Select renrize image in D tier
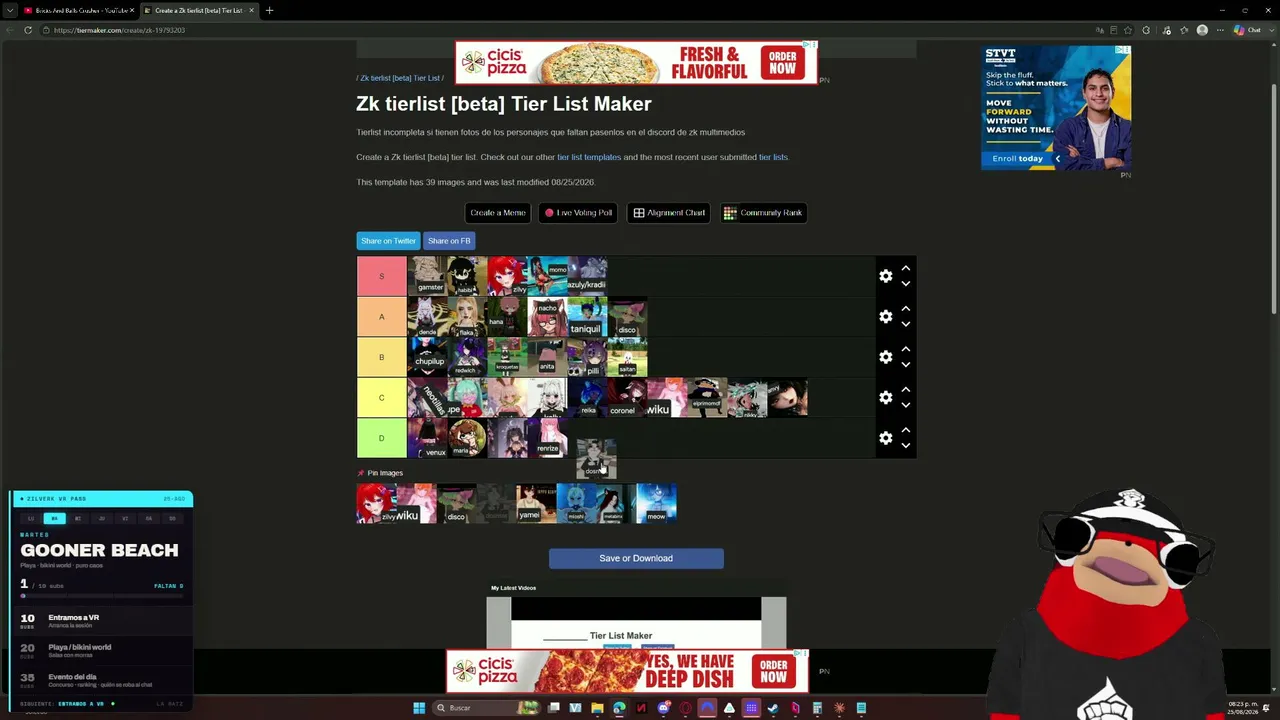Viewport: 1280px width, 720px height. point(547,438)
